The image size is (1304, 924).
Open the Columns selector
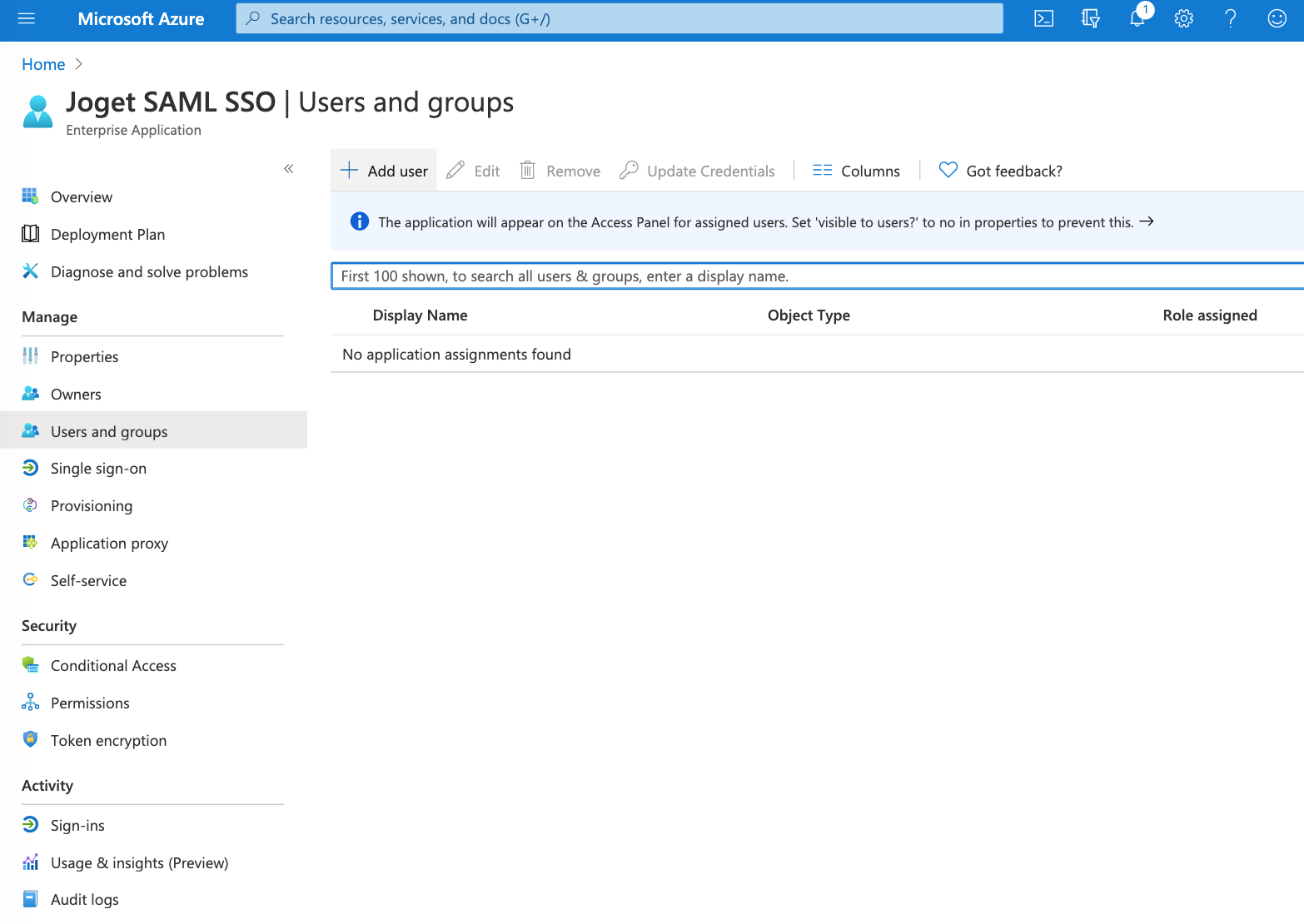[856, 171]
